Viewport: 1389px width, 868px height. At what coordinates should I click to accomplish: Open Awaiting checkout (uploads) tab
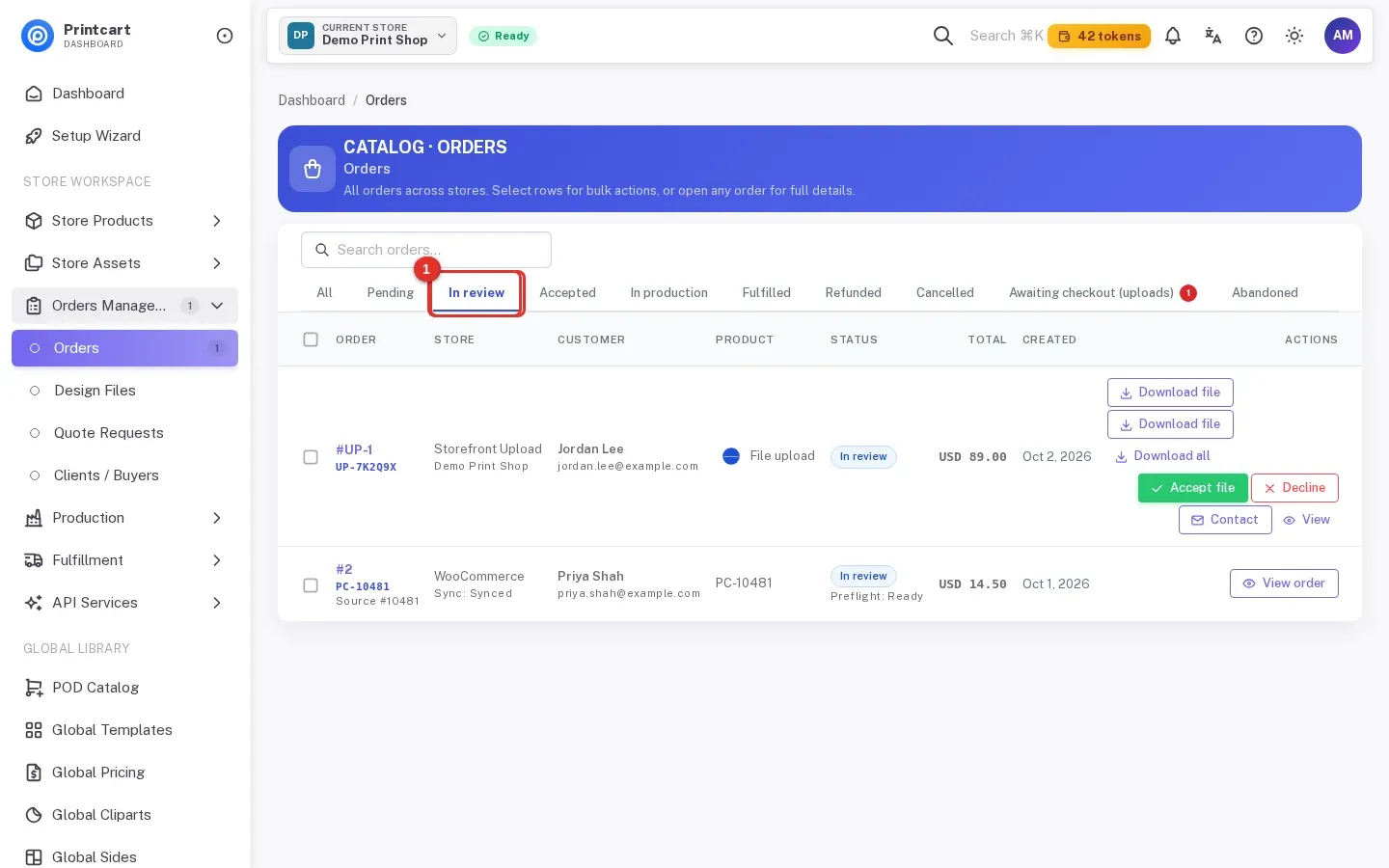(x=1103, y=293)
